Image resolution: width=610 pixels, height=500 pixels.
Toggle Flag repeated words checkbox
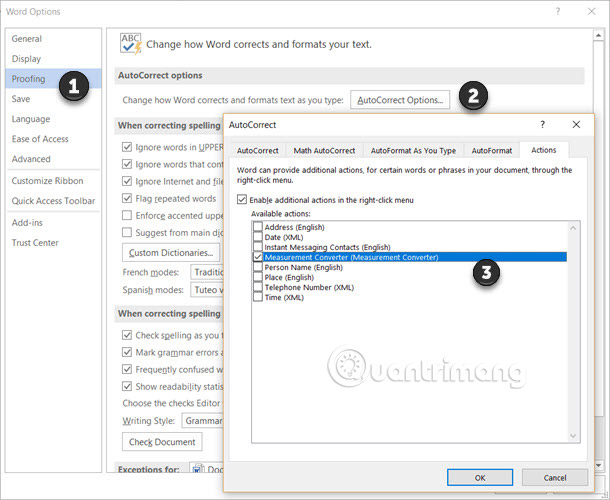[x=127, y=198]
